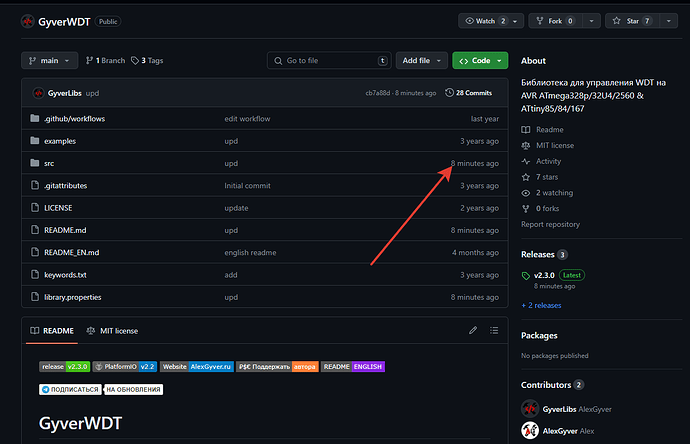Open the main branch selector dropdown
Viewport: 690px width, 444px height.
[49, 60]
